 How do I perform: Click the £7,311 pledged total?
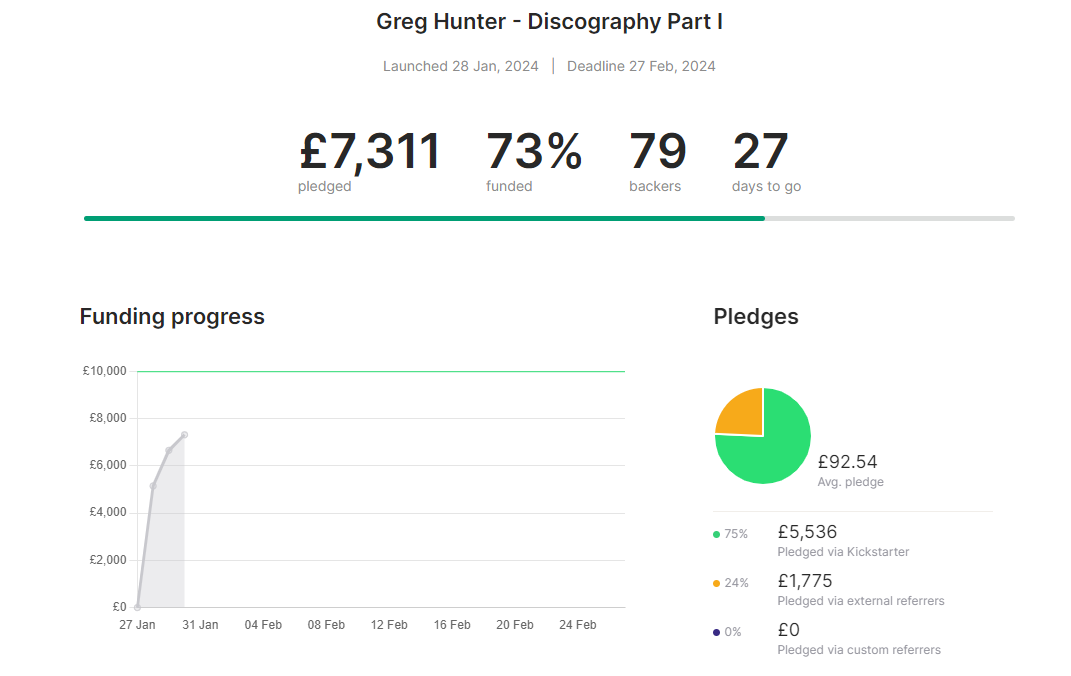click(369, 152)
